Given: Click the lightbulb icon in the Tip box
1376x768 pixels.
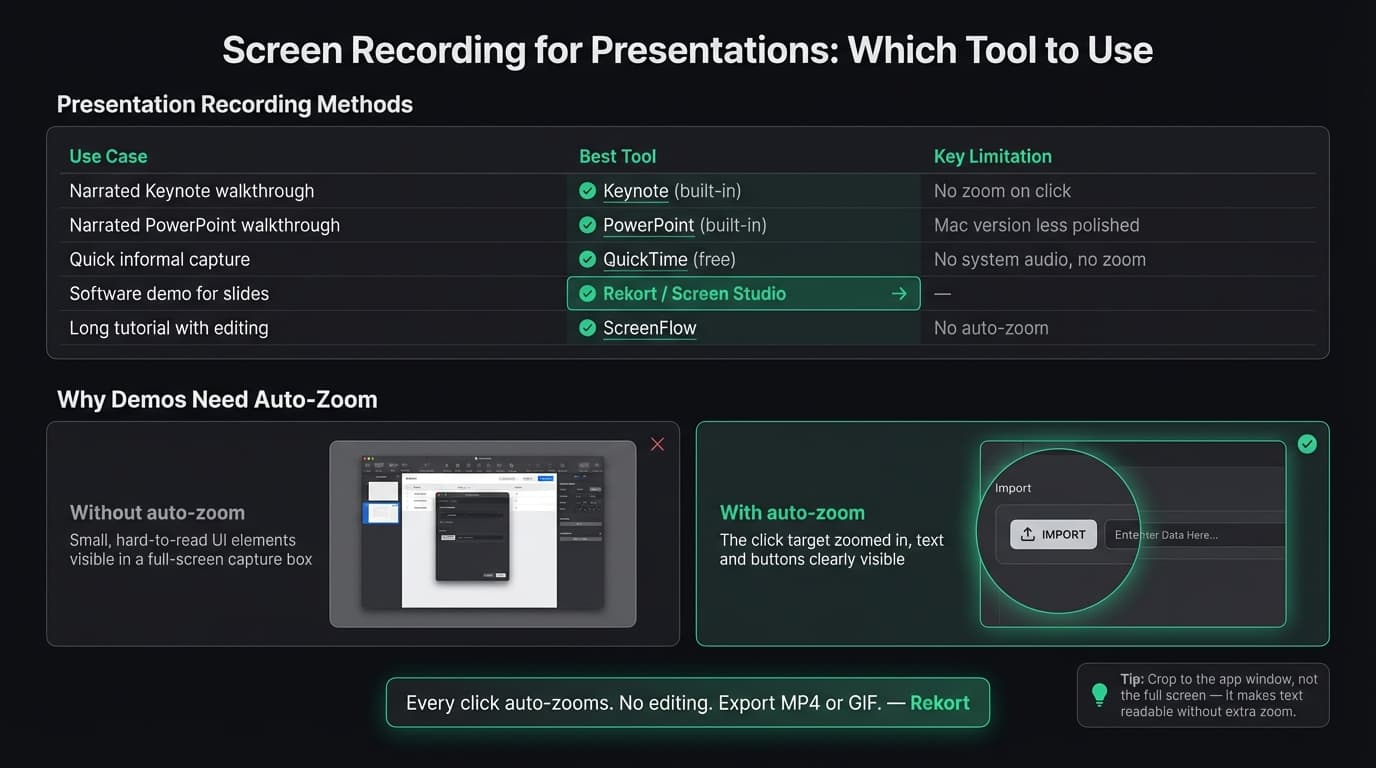Looking at the screenshot, I should [x=1099, y=694].
